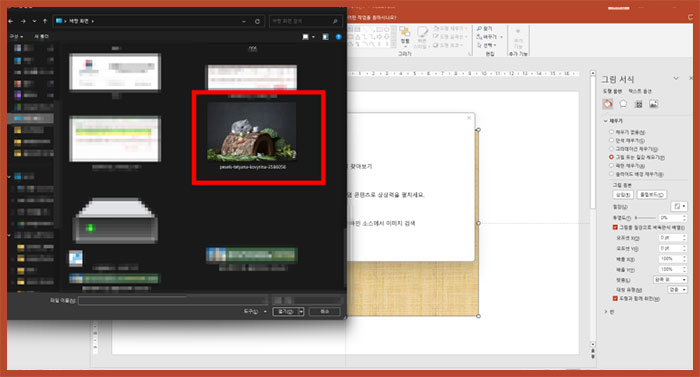Click the magnifier icon in dialog search box
Viewport: 700px width, 377px height.
(335, 21)
